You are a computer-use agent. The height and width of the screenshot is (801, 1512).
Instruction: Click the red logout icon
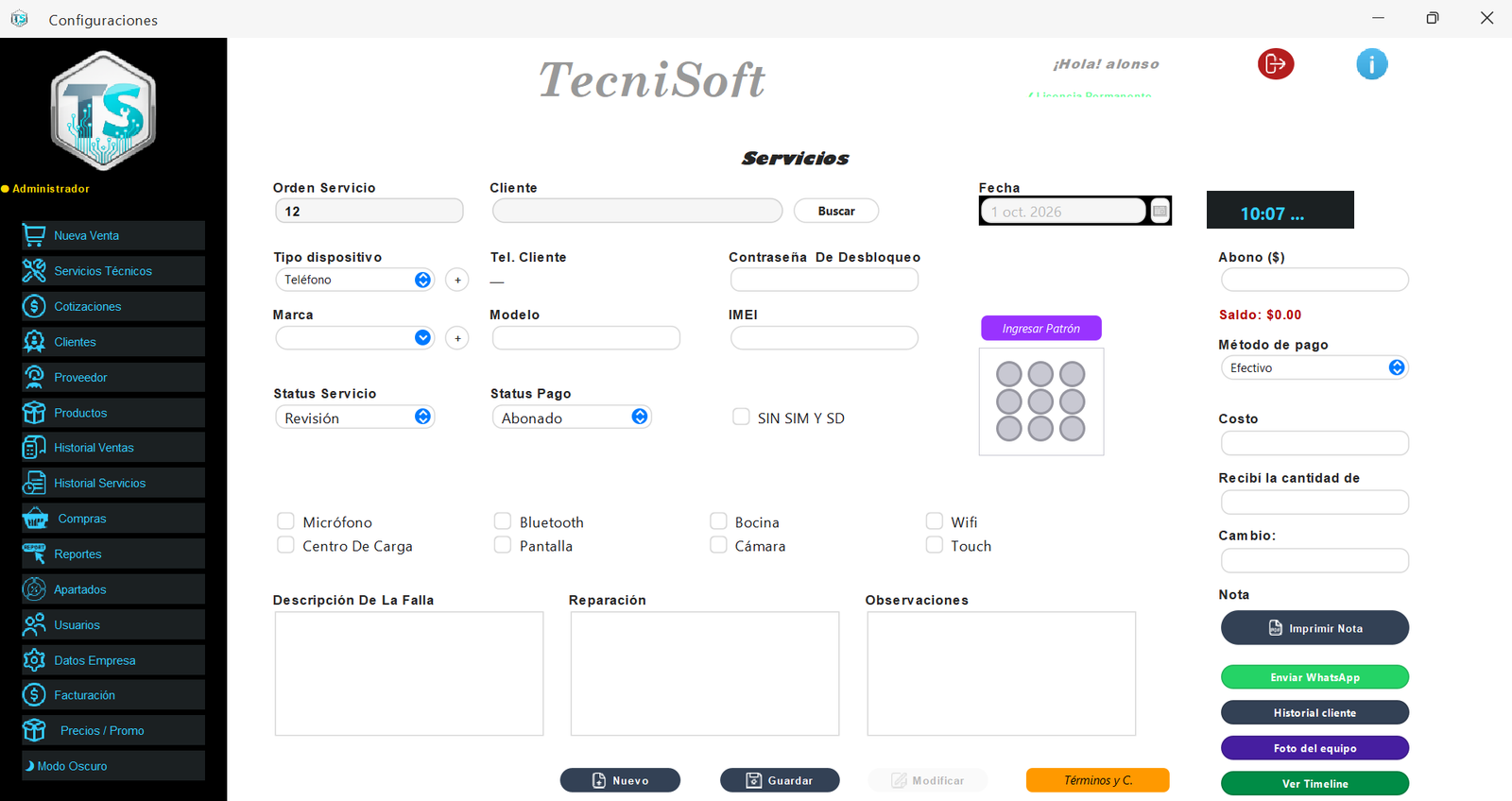[1275, 63]
